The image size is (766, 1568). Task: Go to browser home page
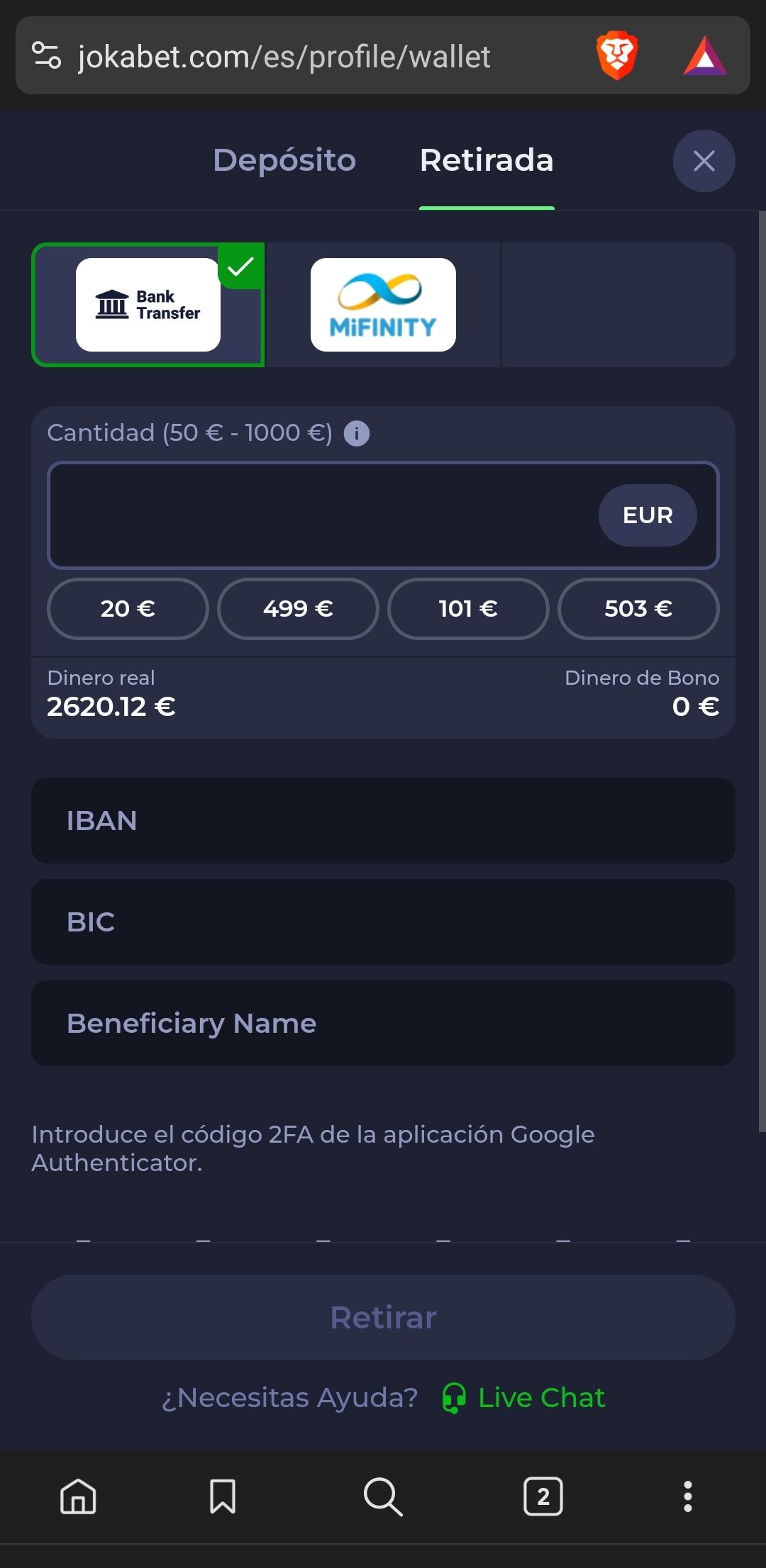click(x=78, y=1496)
